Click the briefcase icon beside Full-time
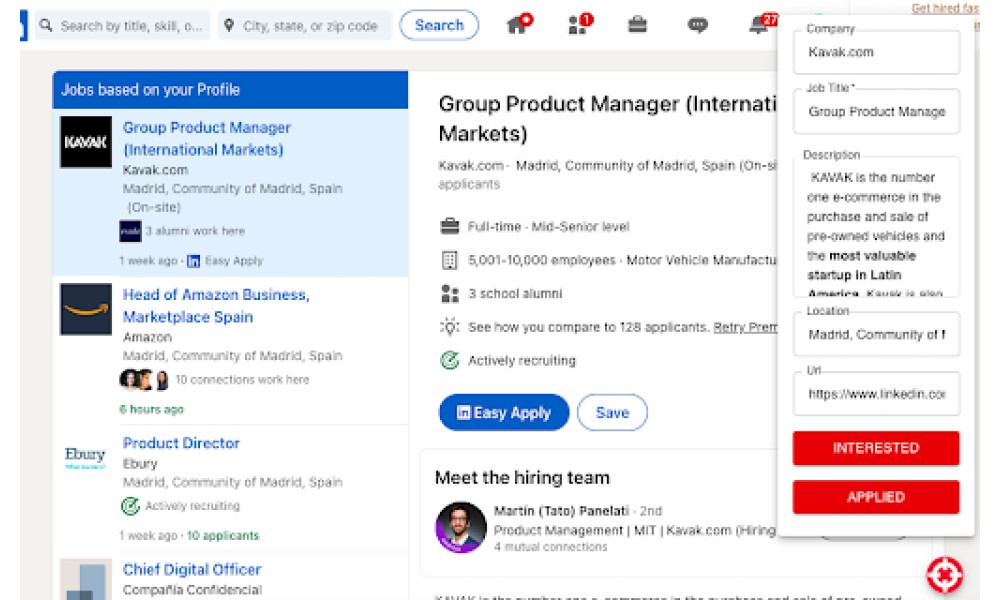The image size is (1000, 600). 450,226
